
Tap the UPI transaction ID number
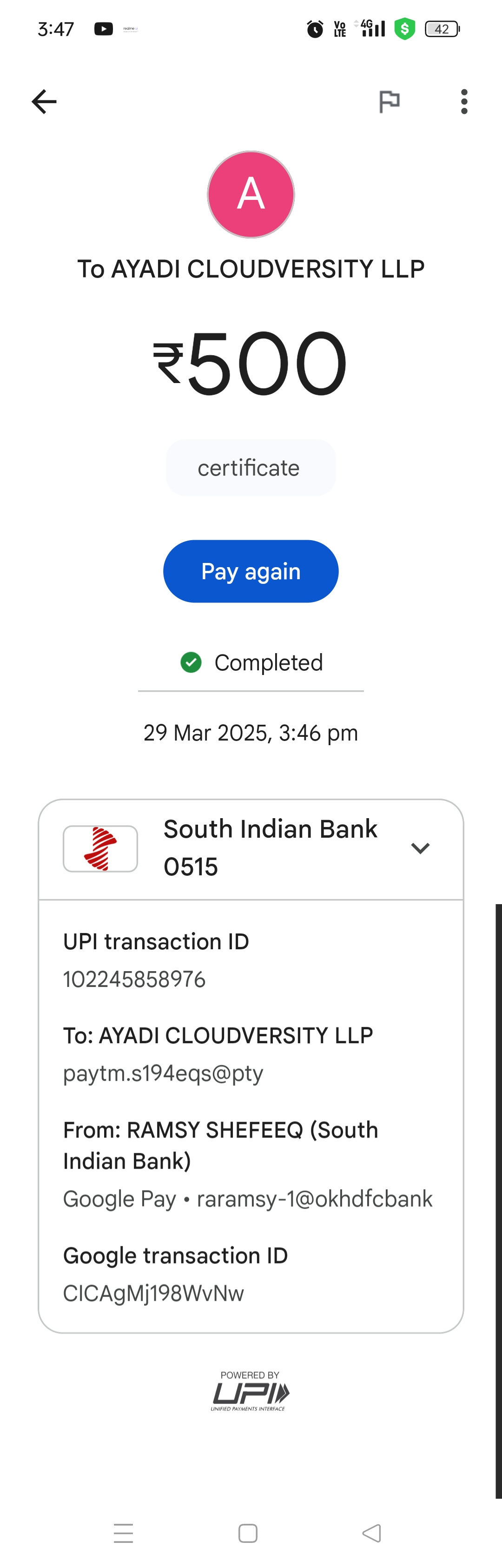[134, 979]
